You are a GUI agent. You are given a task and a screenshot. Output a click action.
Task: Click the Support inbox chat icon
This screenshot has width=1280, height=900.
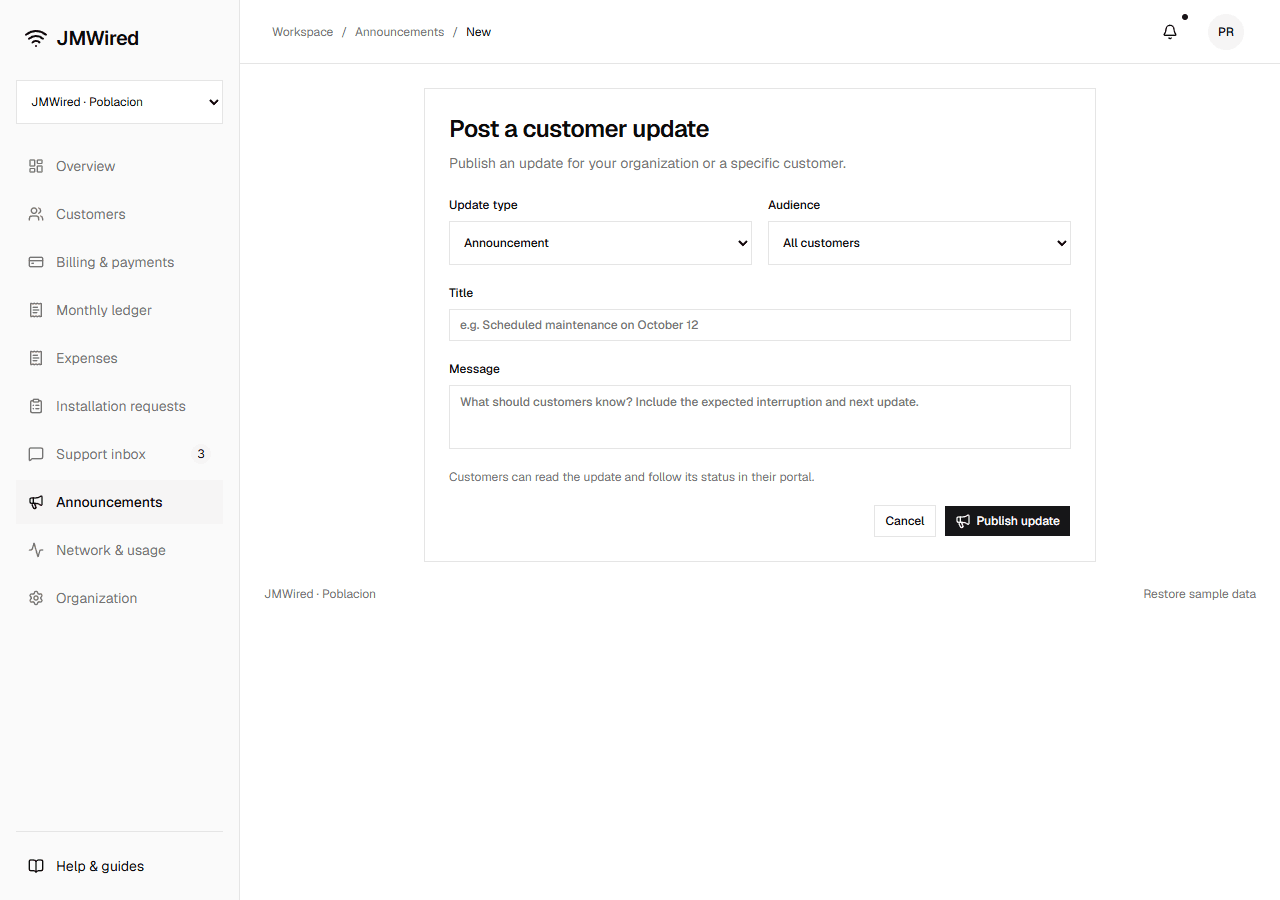click(36, 454)
